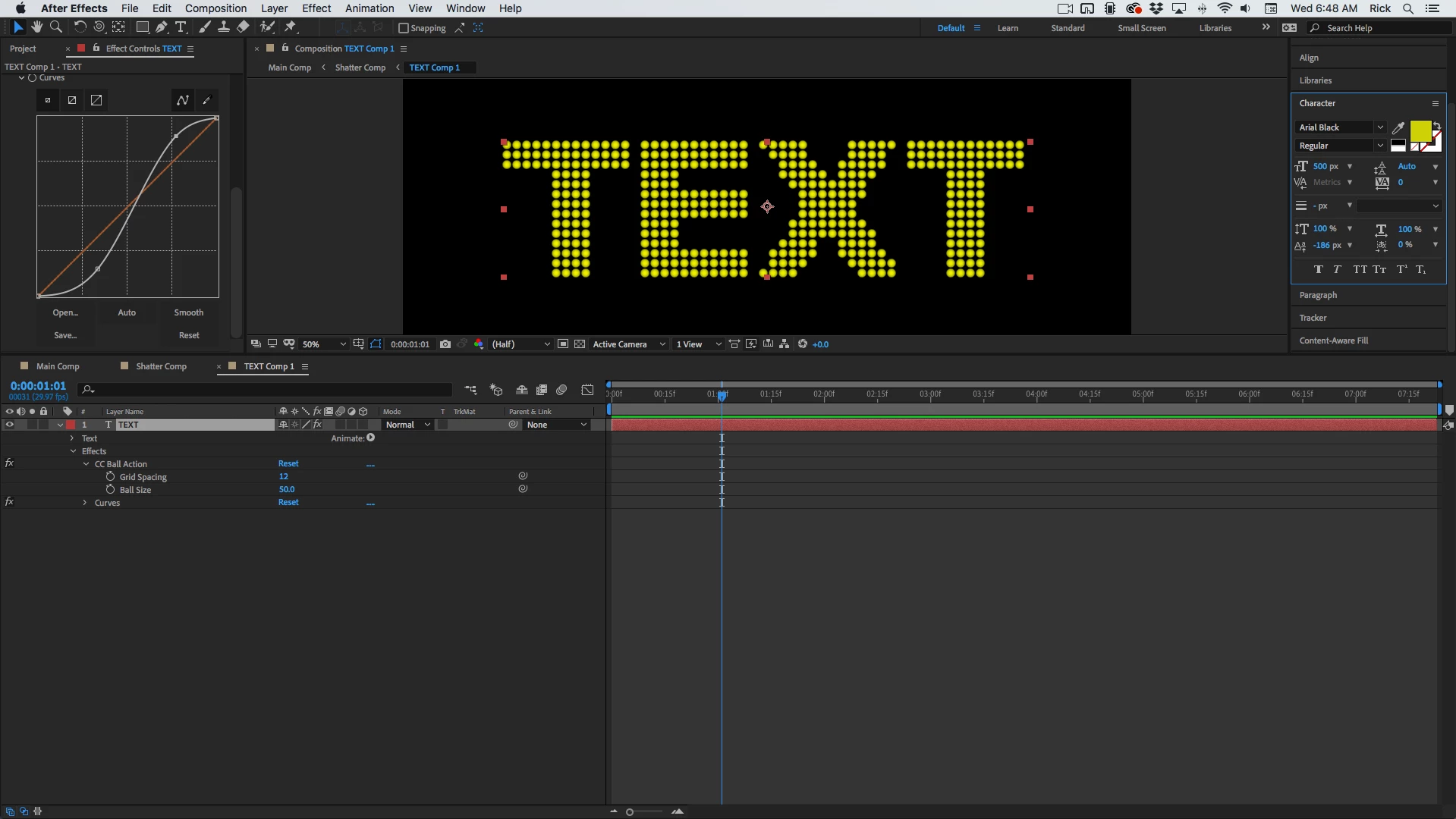Screen dimensions: 1456x819
Task: Open the Normal blending mode dropdown
Action: click(x=407, y=425)
